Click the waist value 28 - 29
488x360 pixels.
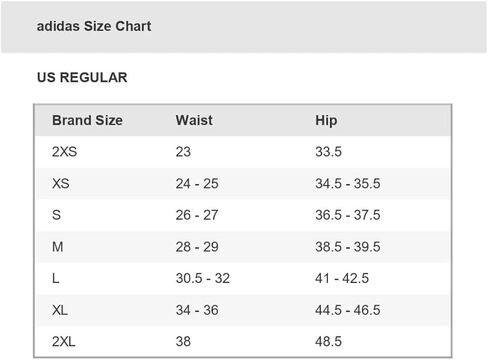pos(197,247)
